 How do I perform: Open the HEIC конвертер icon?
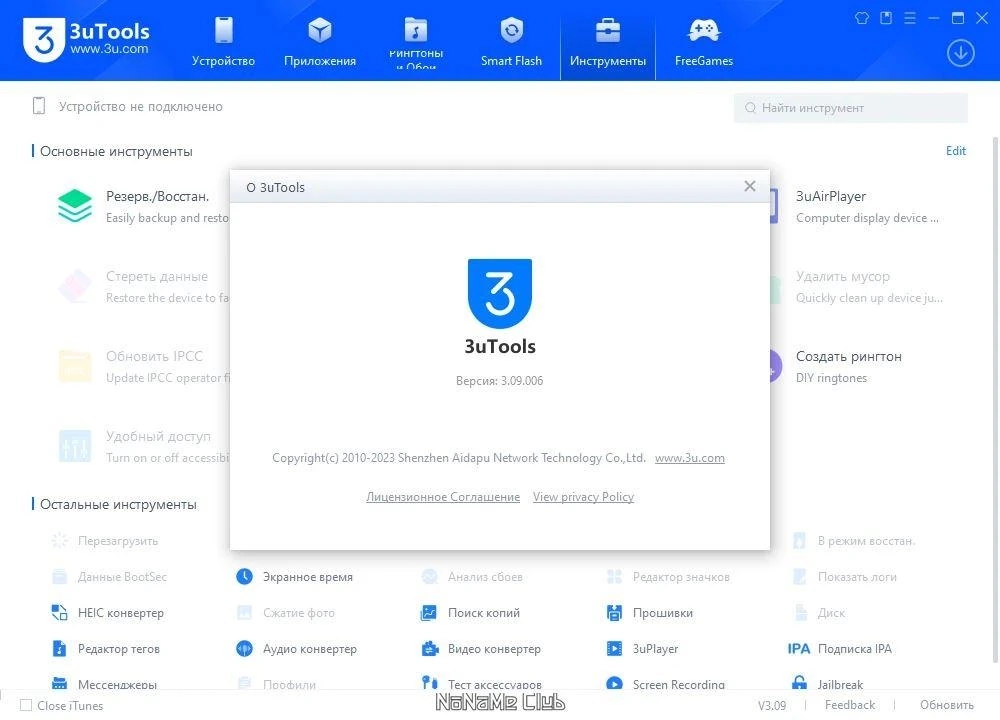(59, 613)
